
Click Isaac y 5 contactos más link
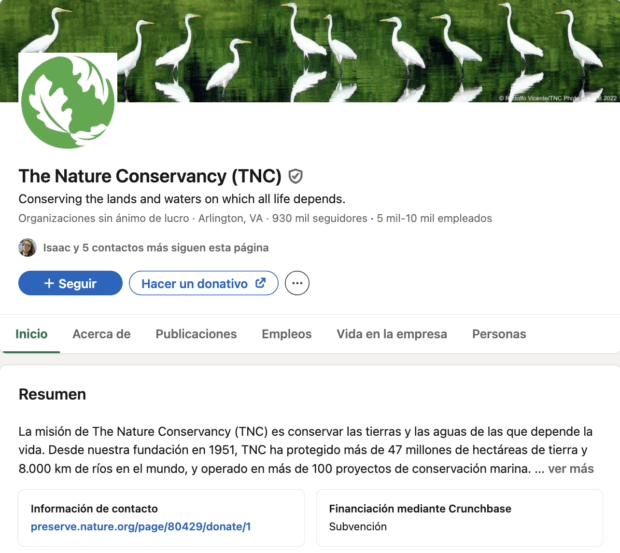[155, 247]
